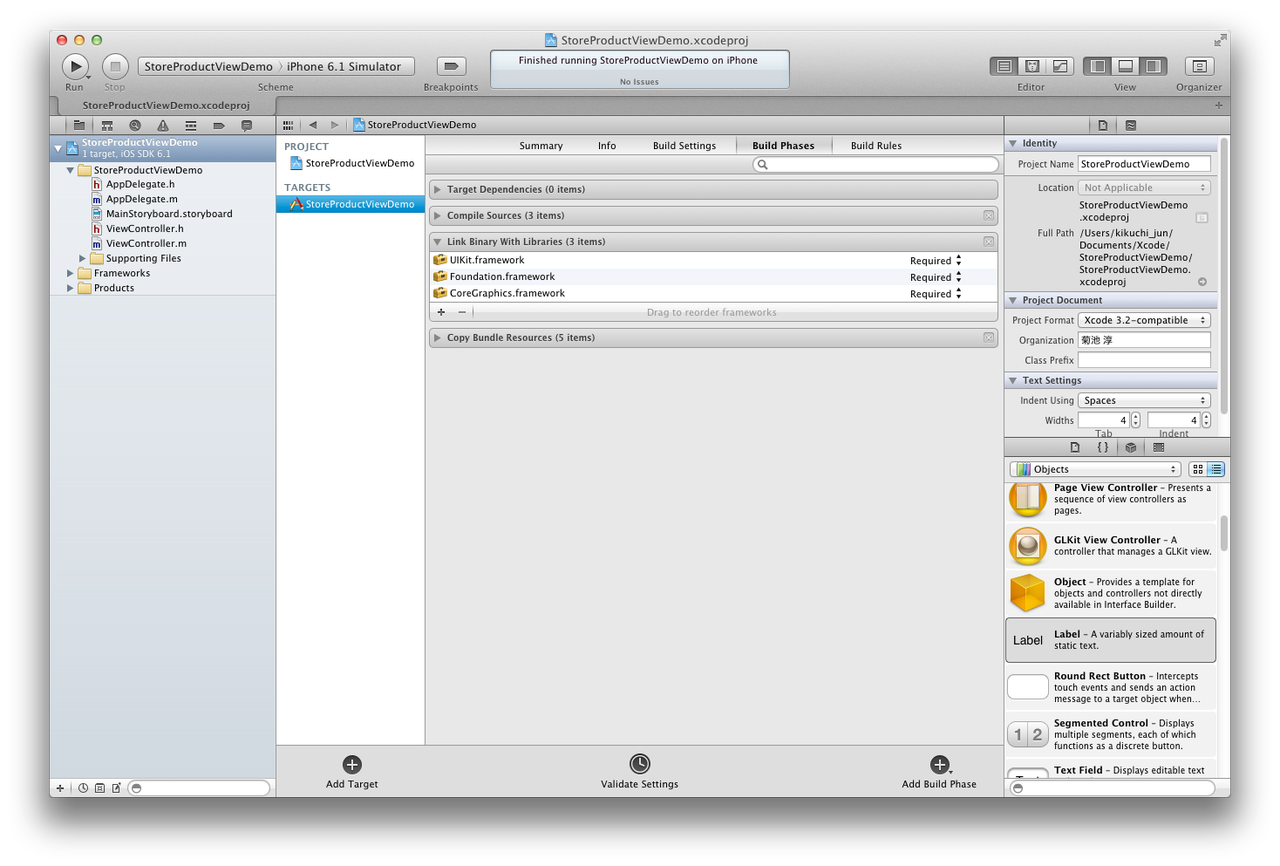Image resolution: width=1280 pixels, height=866 pixels.
Task: Select AppDelegate.m in navigator
Action: (x=141, y=199)
